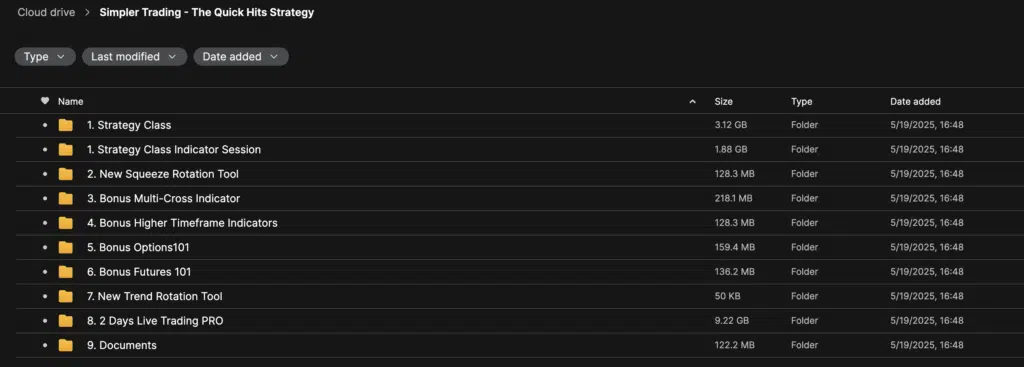Sort by the Date added column header
Screen dimensions: 1024x367
915,102
